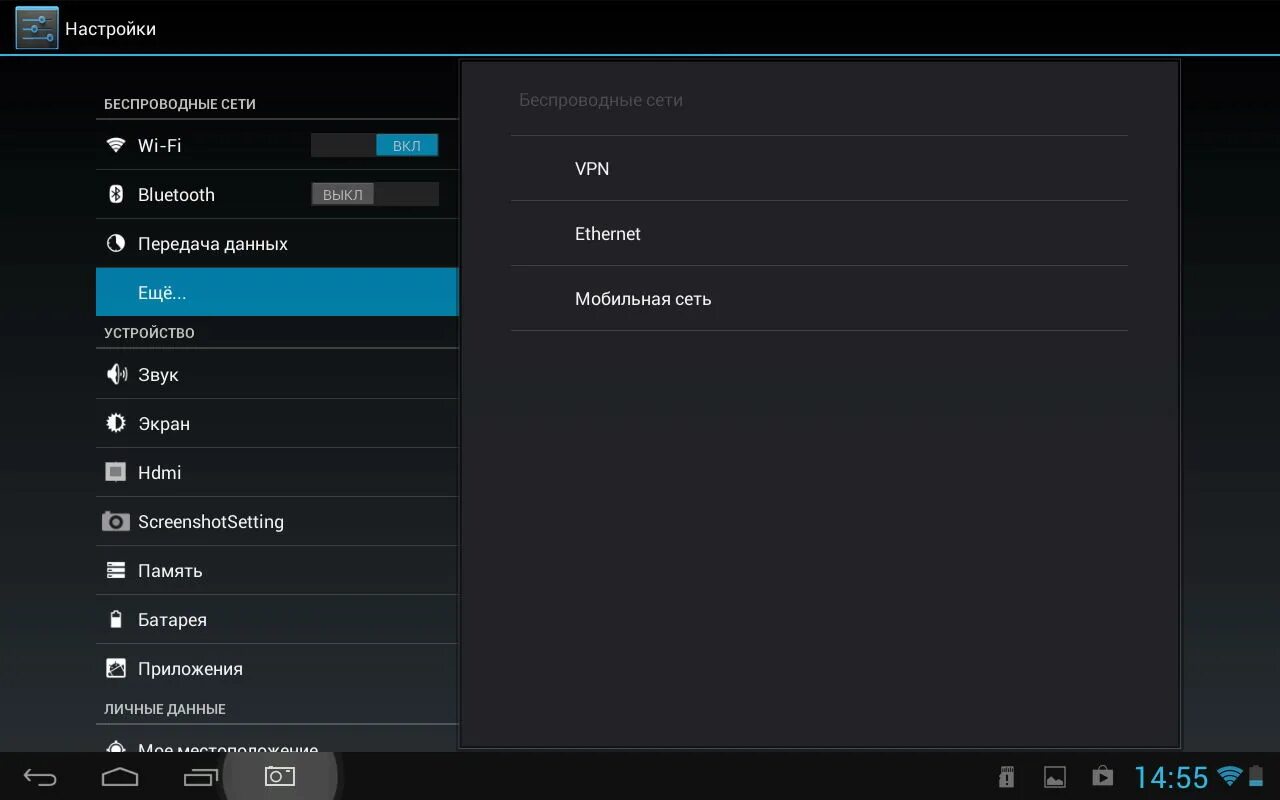
Task: Click the apps icon beside Приложения
Action: [116, 668]
